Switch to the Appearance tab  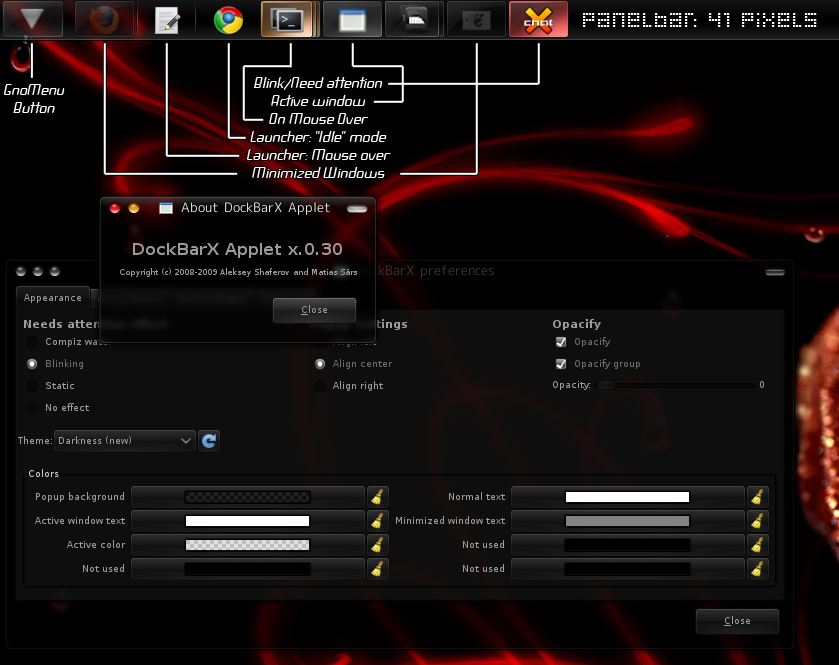[x=52, y=298]
